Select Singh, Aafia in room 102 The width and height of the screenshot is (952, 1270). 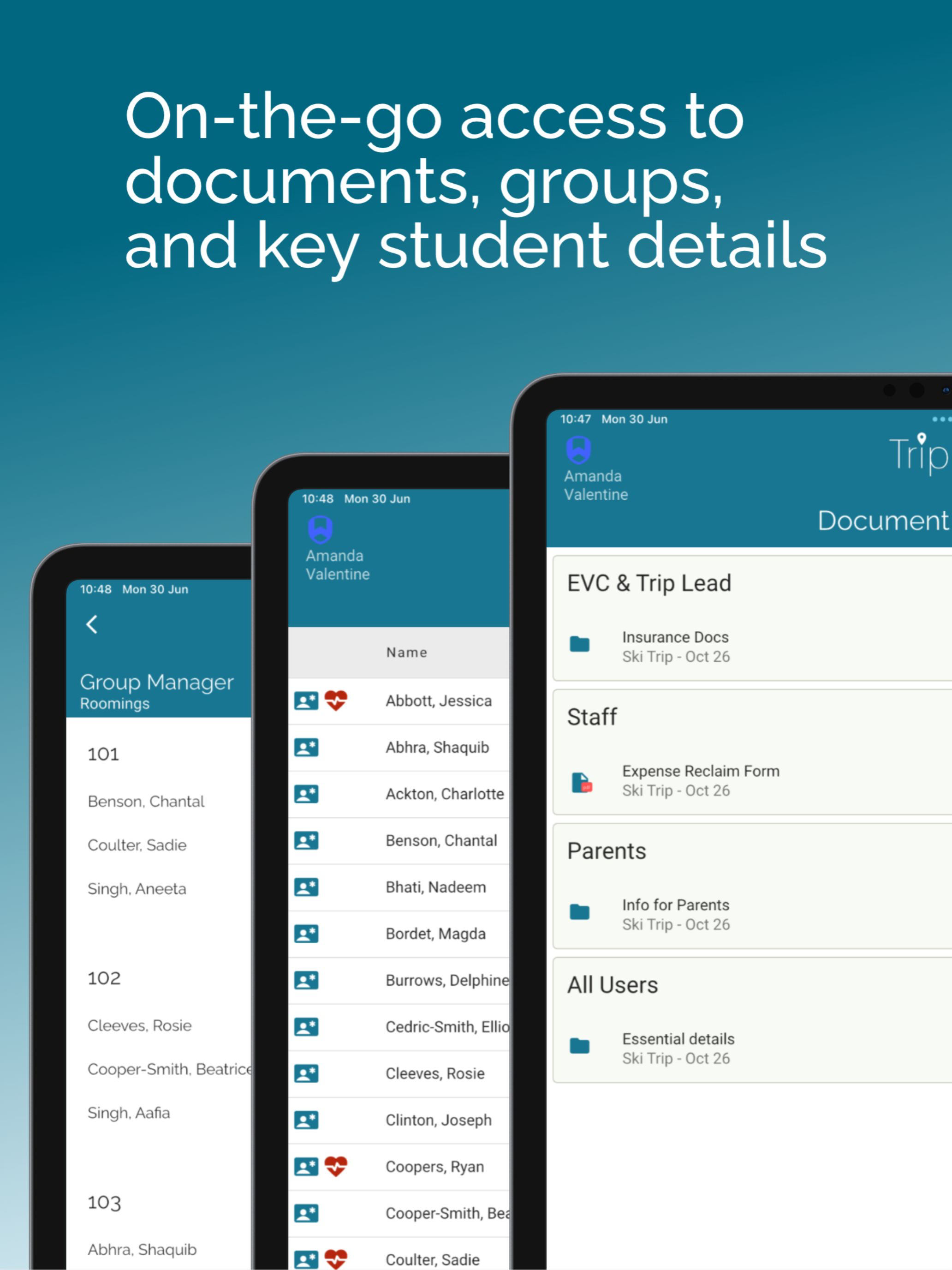pos(129,1113)
